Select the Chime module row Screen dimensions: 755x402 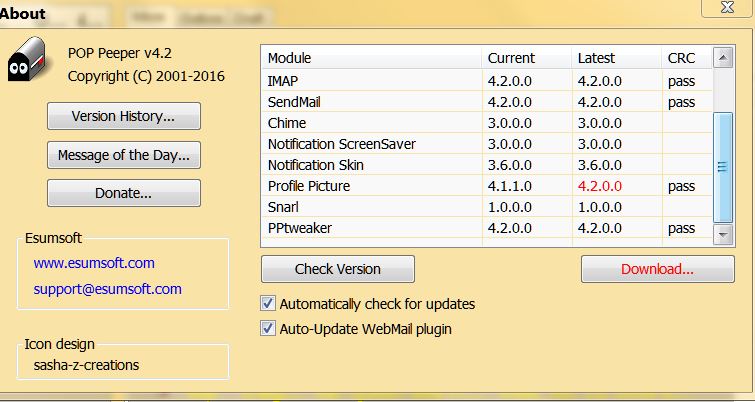487,123
